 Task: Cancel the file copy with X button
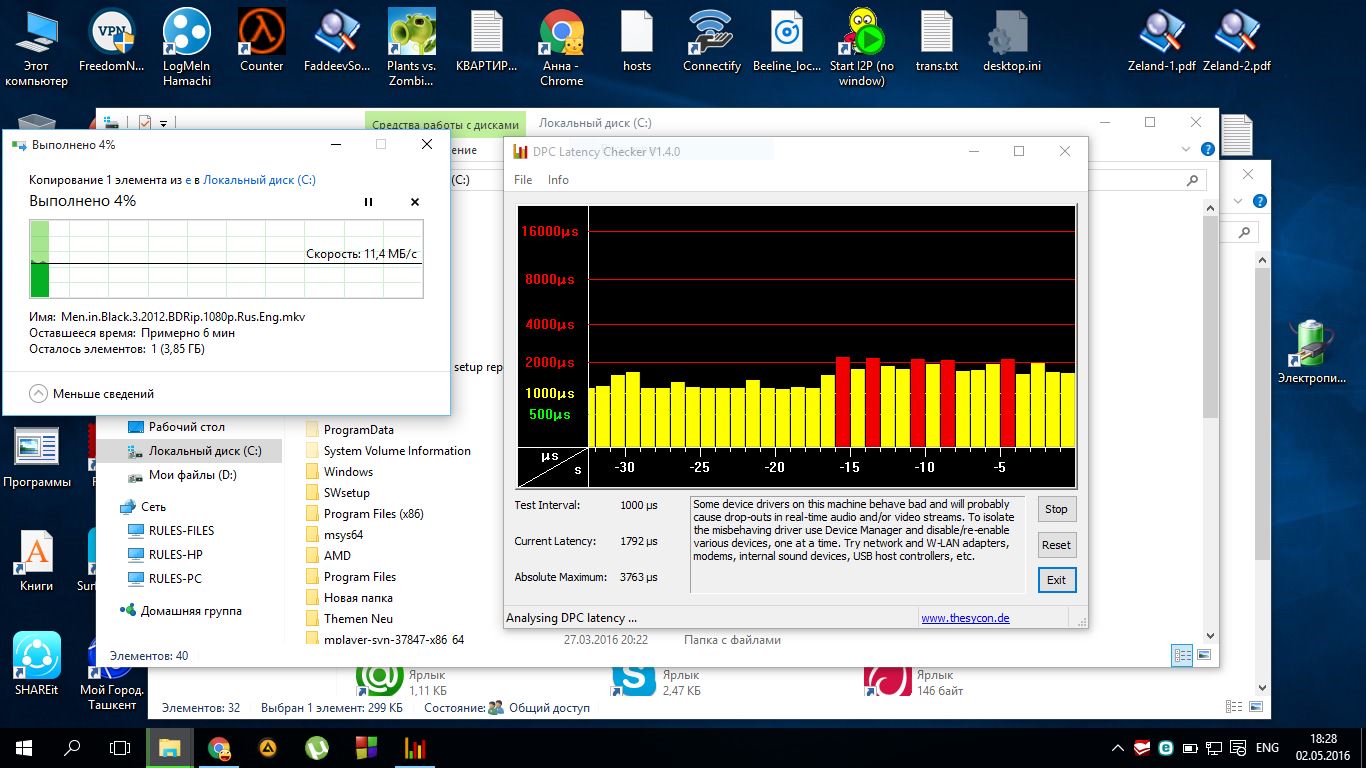(x=415, y=202)
